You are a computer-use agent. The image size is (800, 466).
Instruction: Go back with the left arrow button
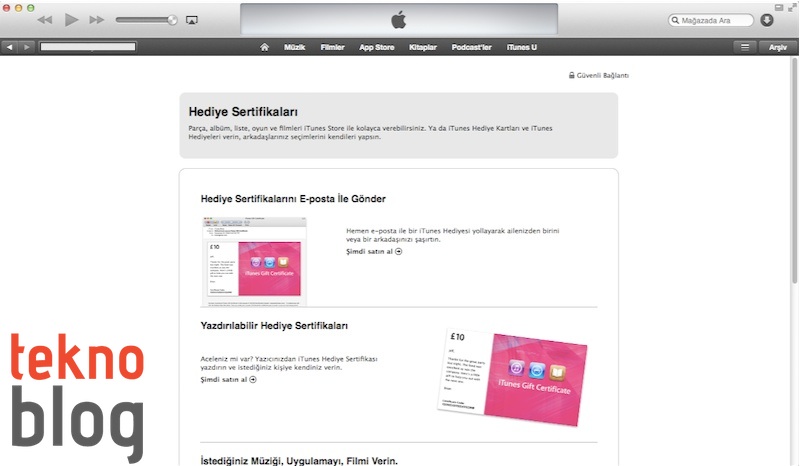pos(9,47)
